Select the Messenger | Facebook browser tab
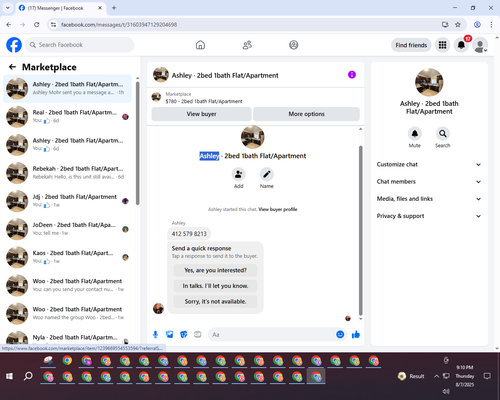 [x=61, y=8]
